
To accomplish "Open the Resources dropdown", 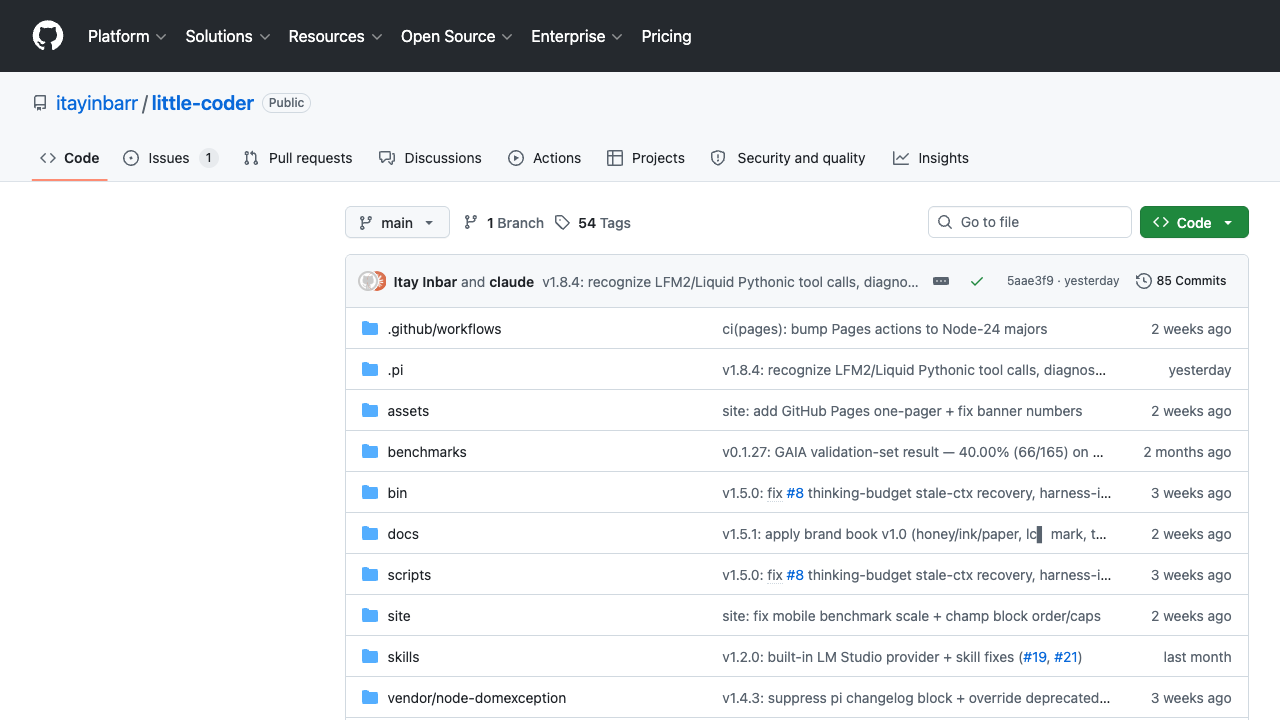I will click(x=336, y=36).
